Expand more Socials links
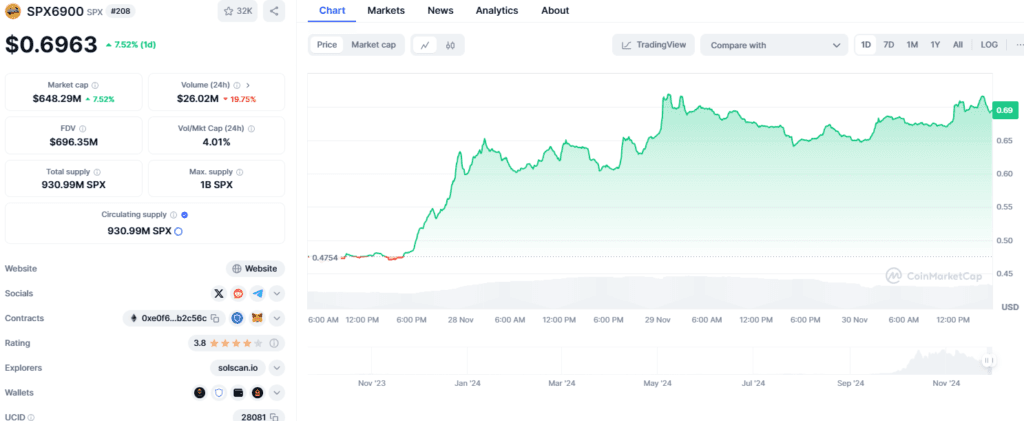The height and width of the screenshot is (421, 1024). click(277, 294)
